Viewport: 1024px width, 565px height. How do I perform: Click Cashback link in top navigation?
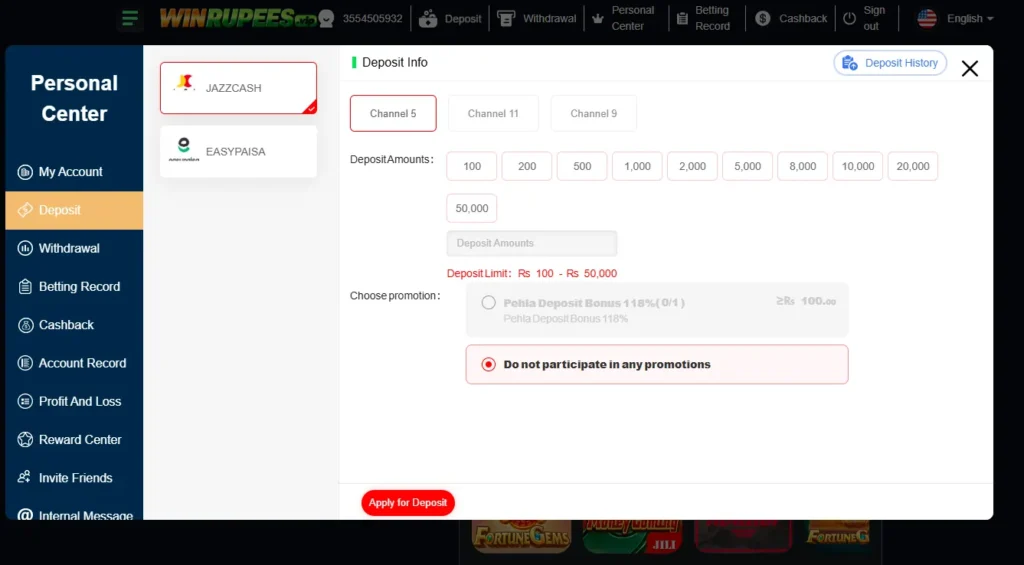coord(803,18)
